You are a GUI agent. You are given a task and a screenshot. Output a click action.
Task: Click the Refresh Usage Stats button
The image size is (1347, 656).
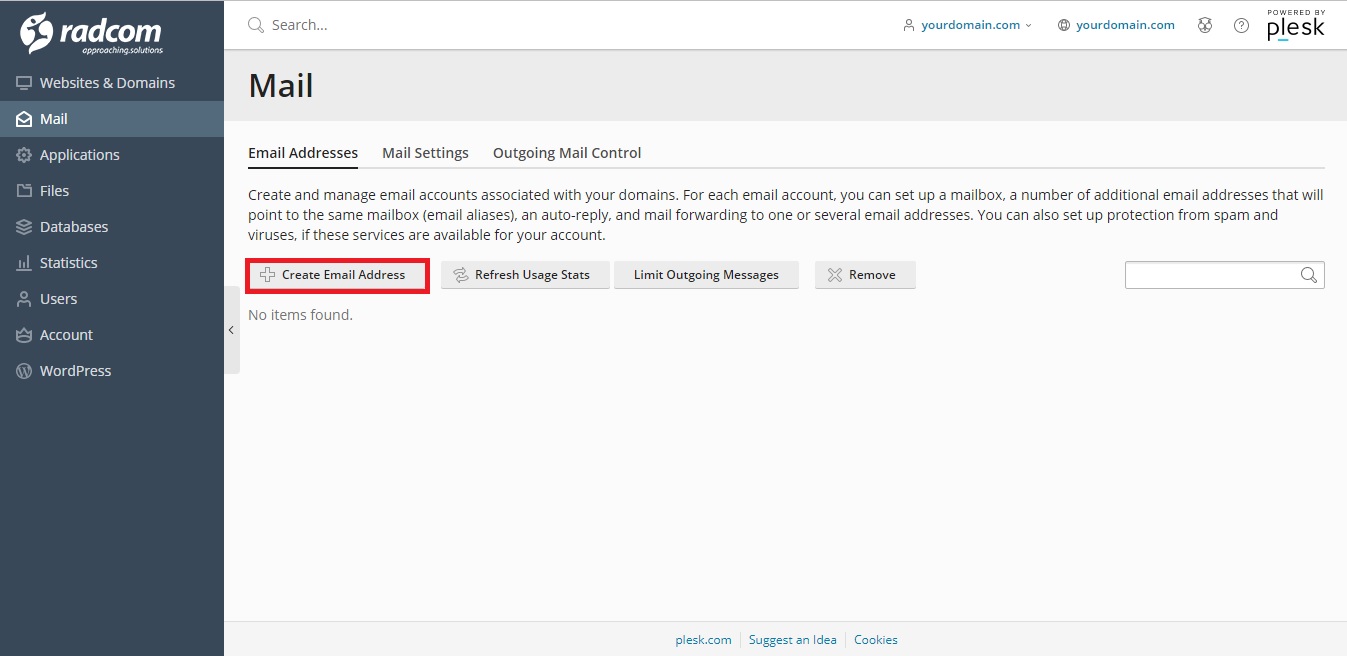[x=525, y=275]
